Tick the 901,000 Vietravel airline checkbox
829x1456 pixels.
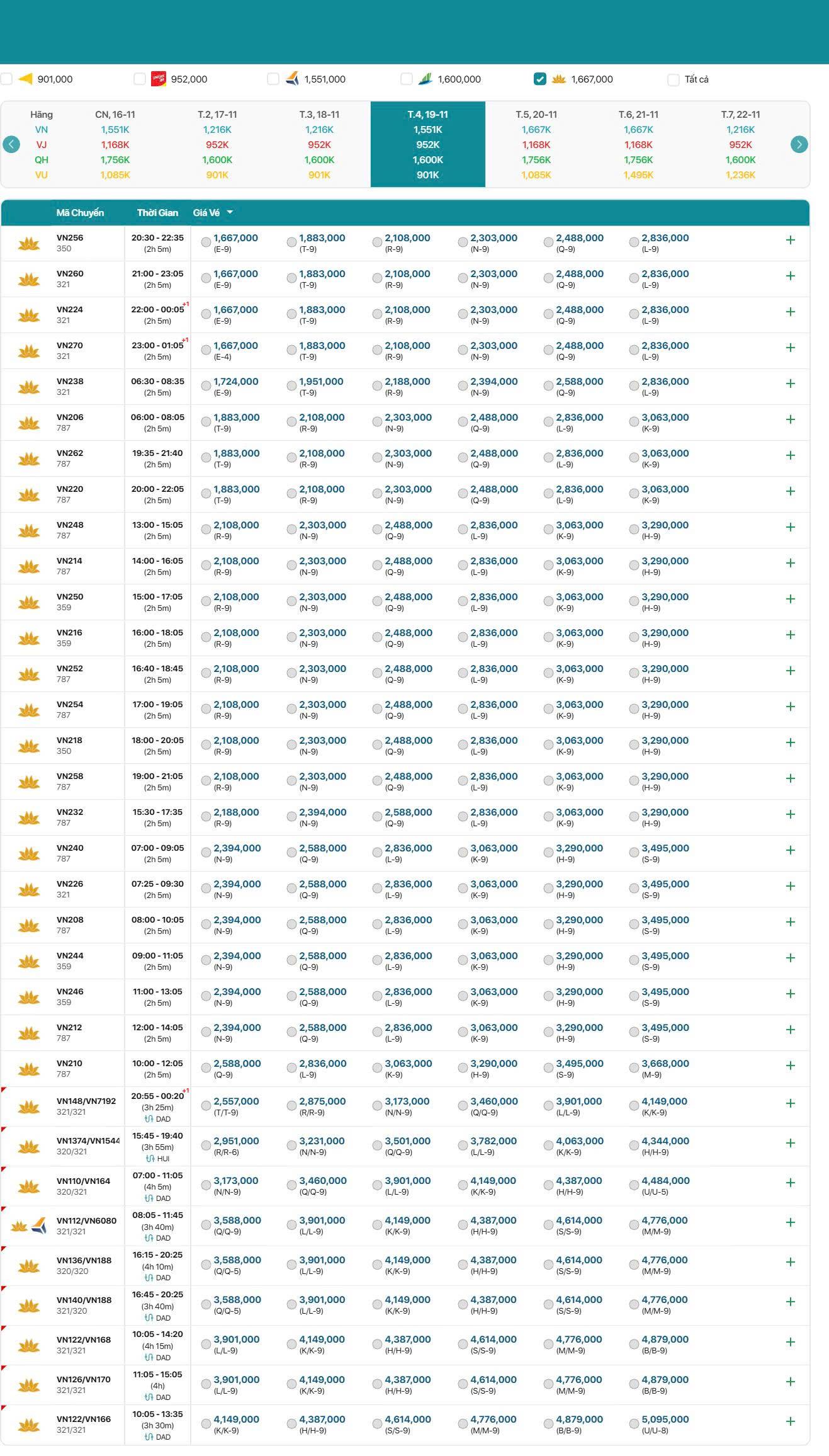(6, 79)
